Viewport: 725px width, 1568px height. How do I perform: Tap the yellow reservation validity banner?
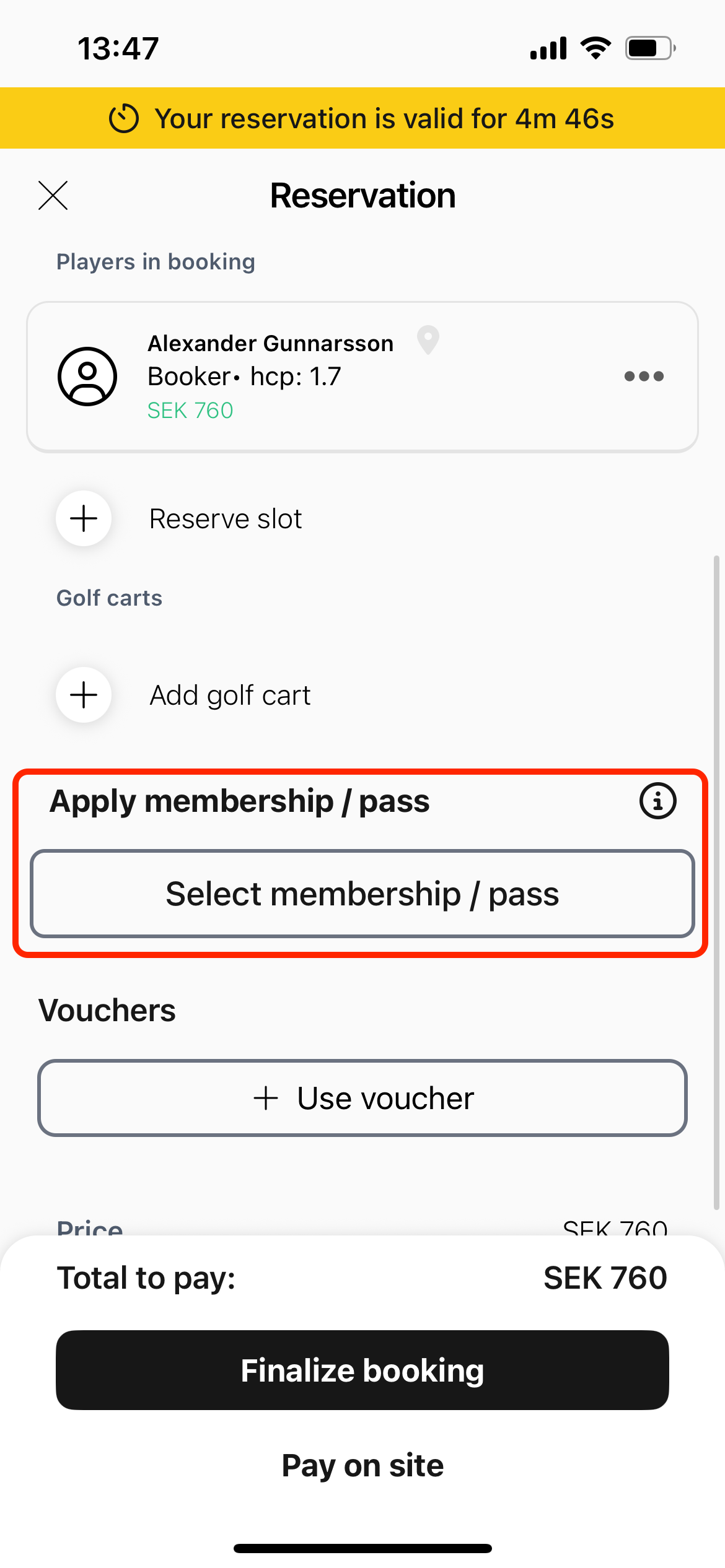pyautogui.click(x=362, y=118)
